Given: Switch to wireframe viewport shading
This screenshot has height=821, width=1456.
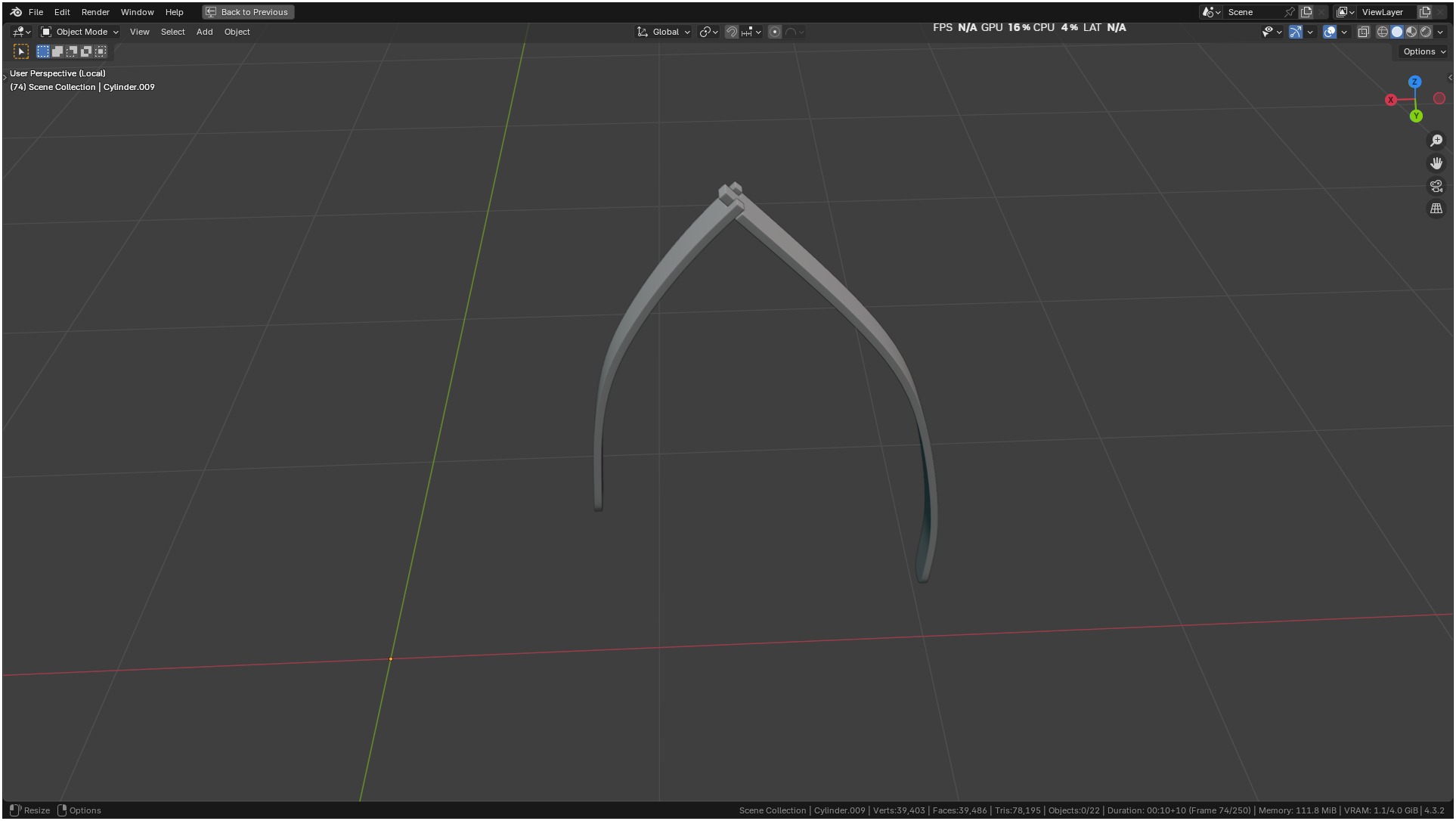Looking at the screenshot, I should pyautogui.click(x=1383, y=32).
